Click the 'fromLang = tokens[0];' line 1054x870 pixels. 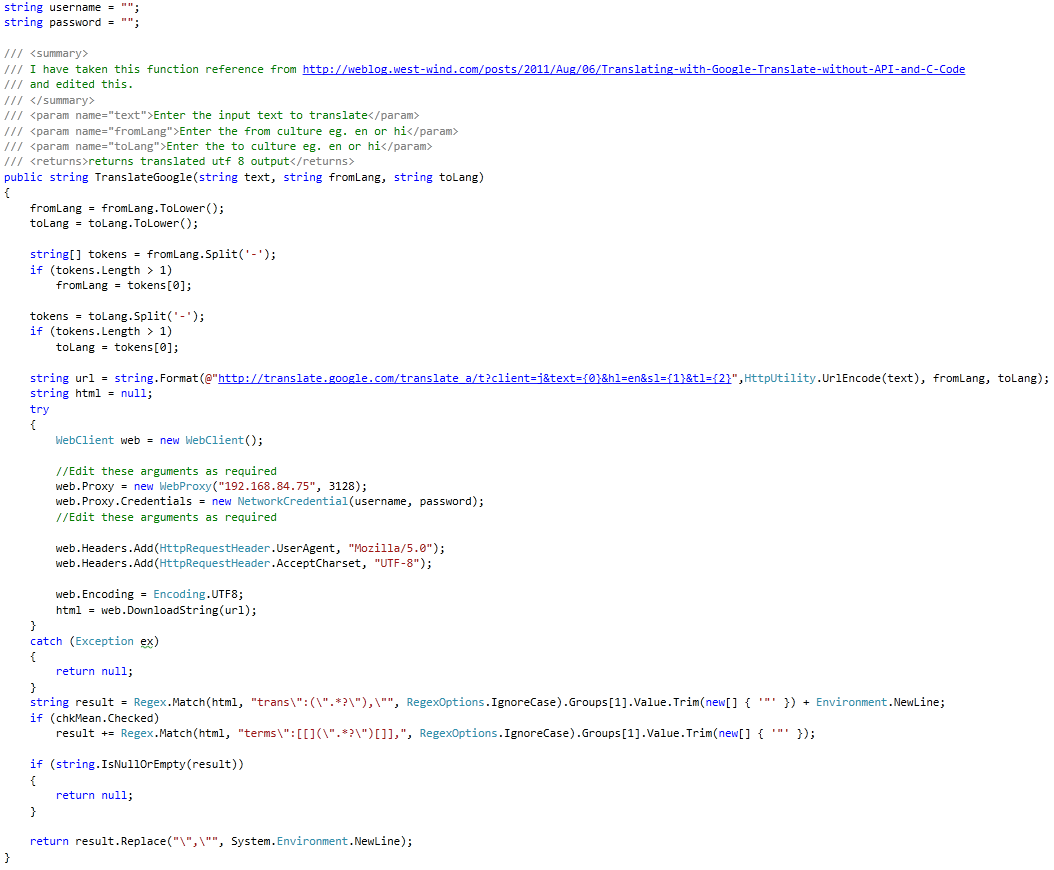click(124, 286)
